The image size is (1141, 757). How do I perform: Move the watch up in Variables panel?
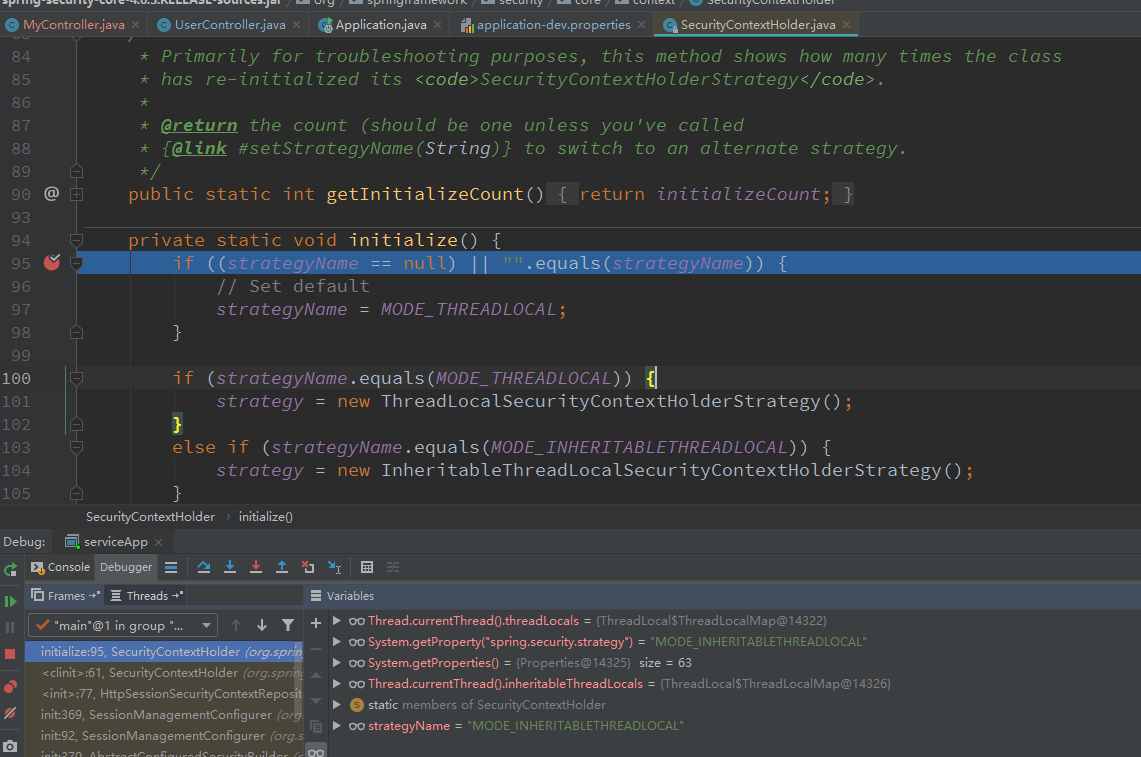pos(316,675)
